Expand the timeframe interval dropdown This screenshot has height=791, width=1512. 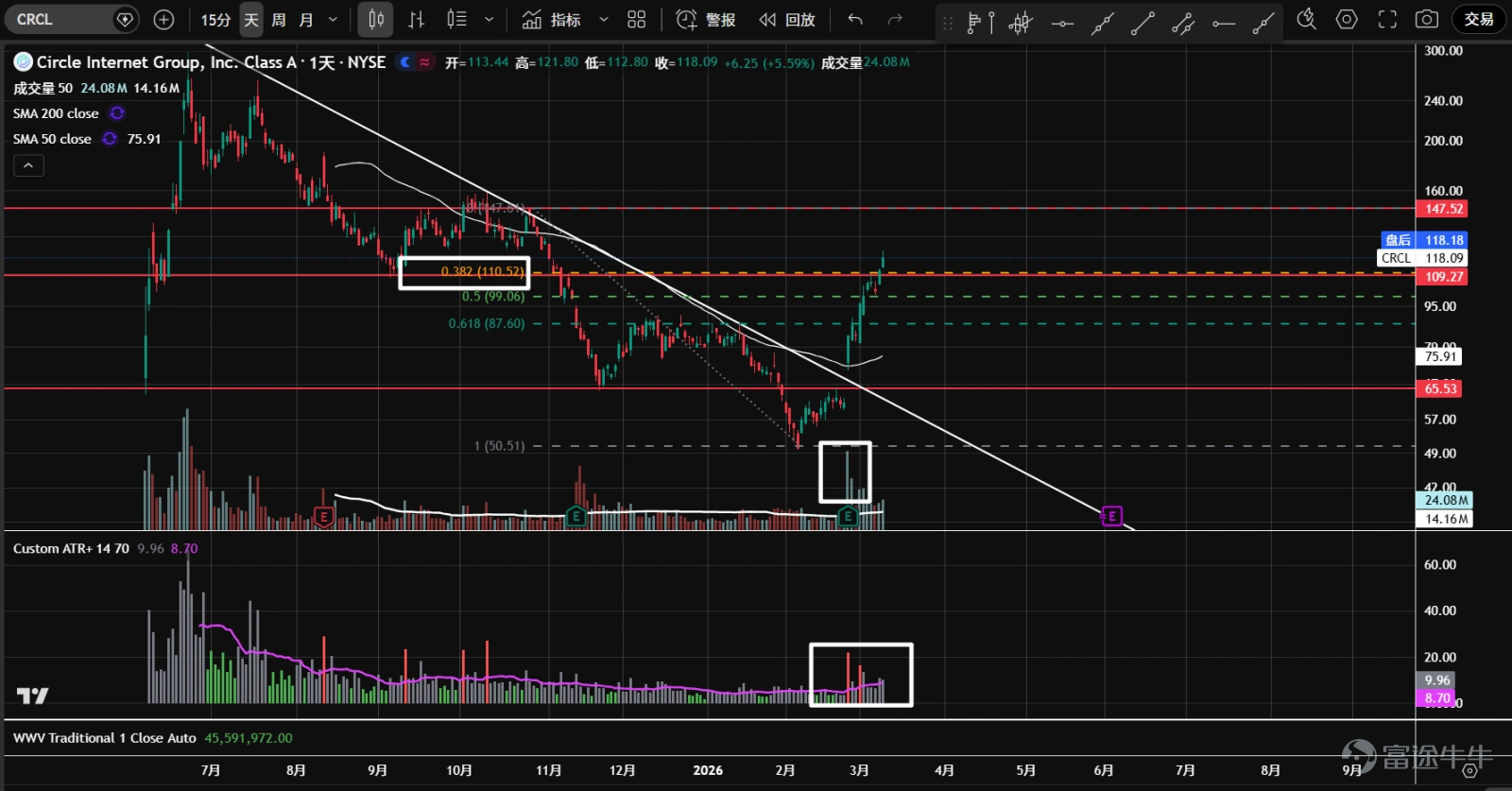click(x=333, y=19)
